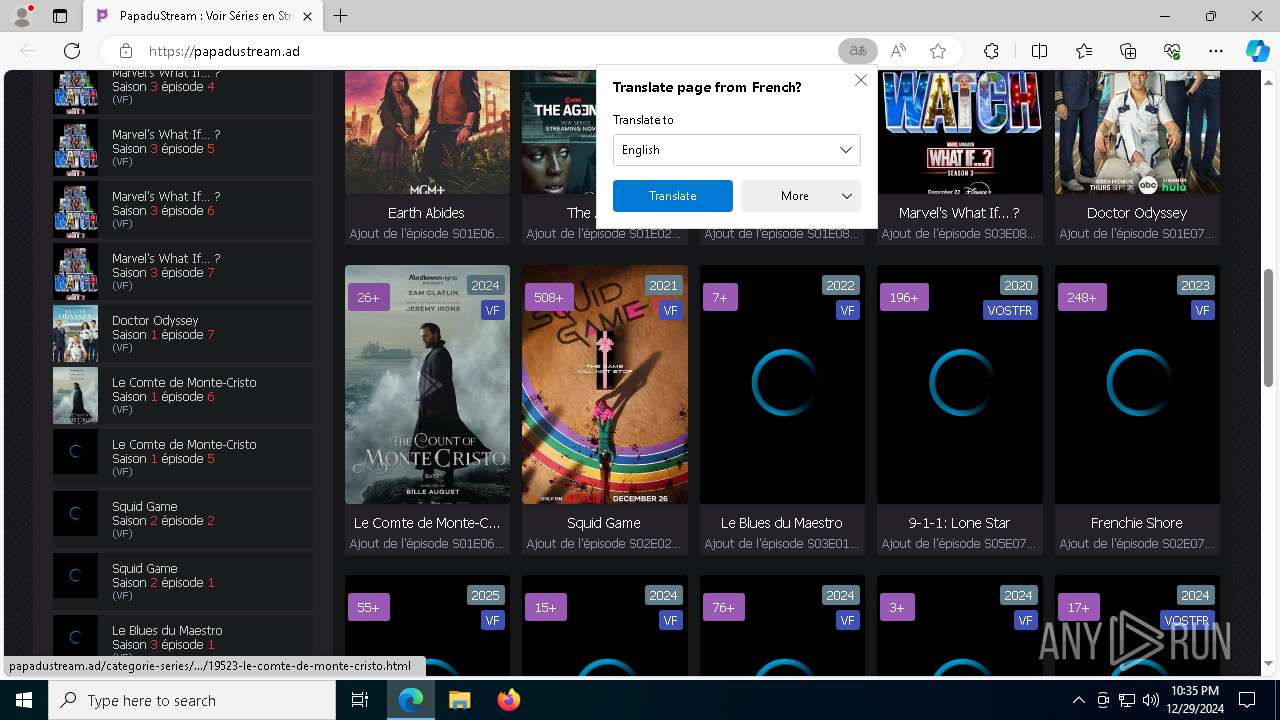Toggle Split screen icon

tap(1039, 51)
